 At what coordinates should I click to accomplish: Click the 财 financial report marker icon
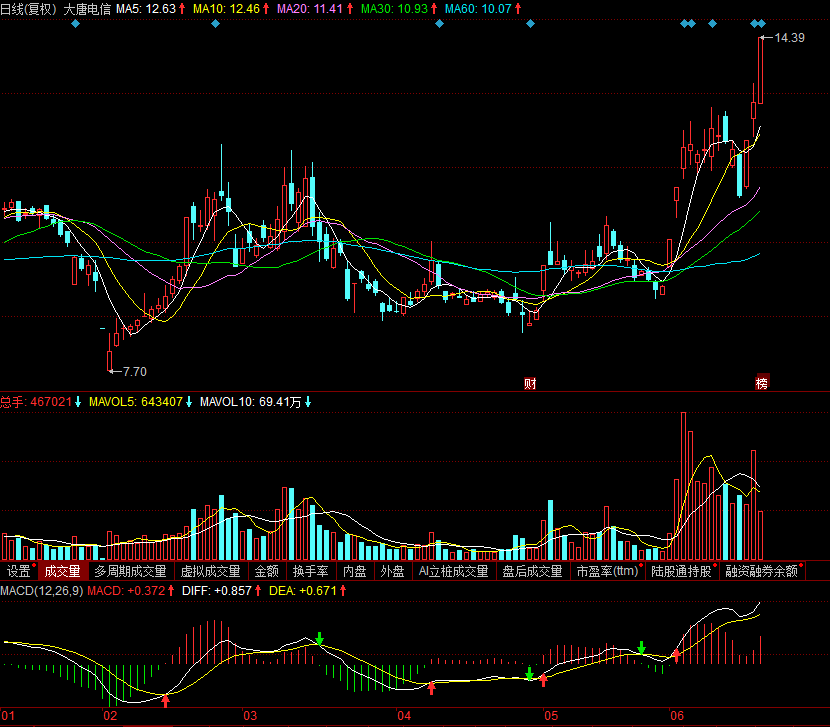click(530, 383)
